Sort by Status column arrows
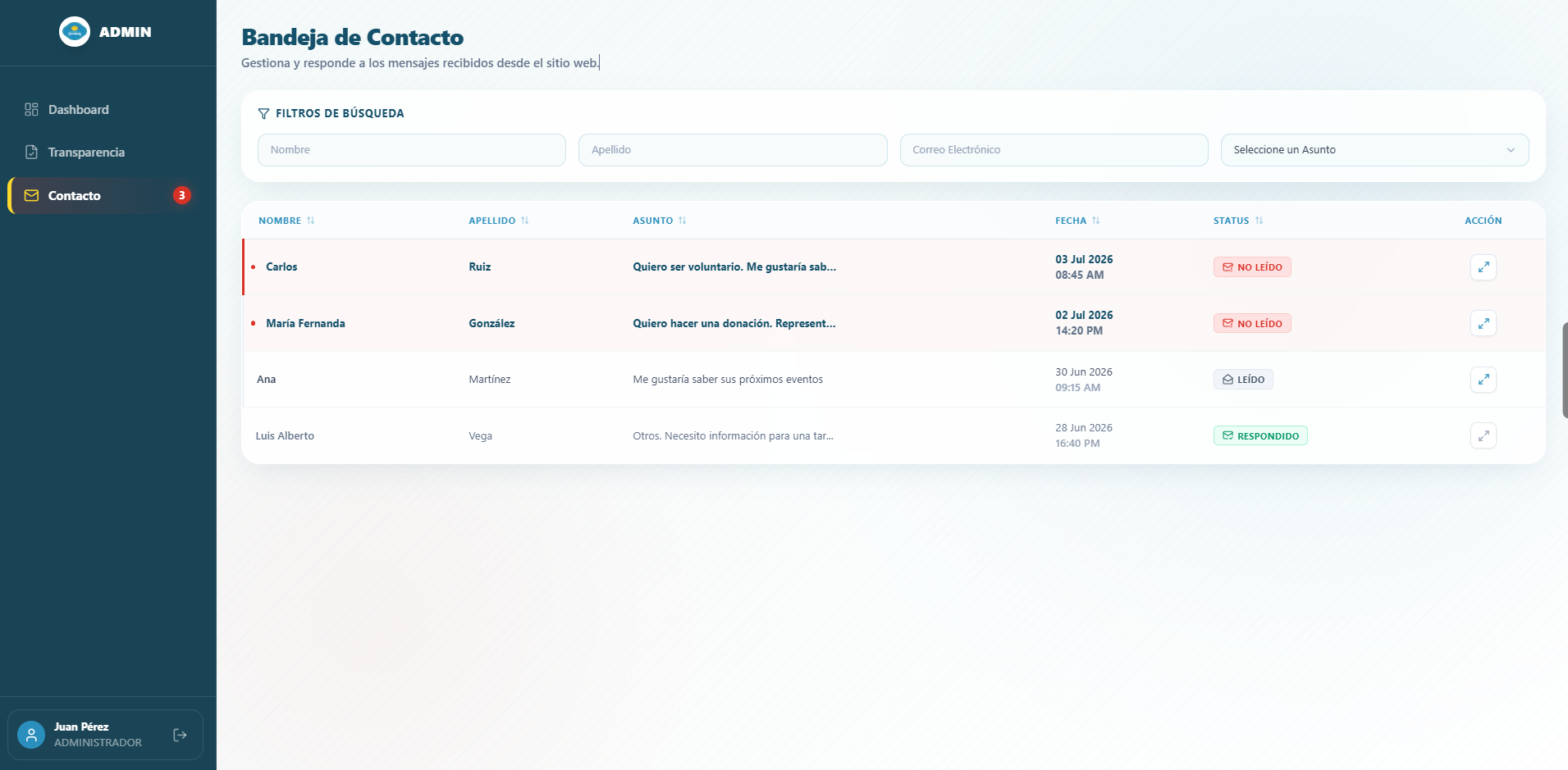 (1259, 221)
